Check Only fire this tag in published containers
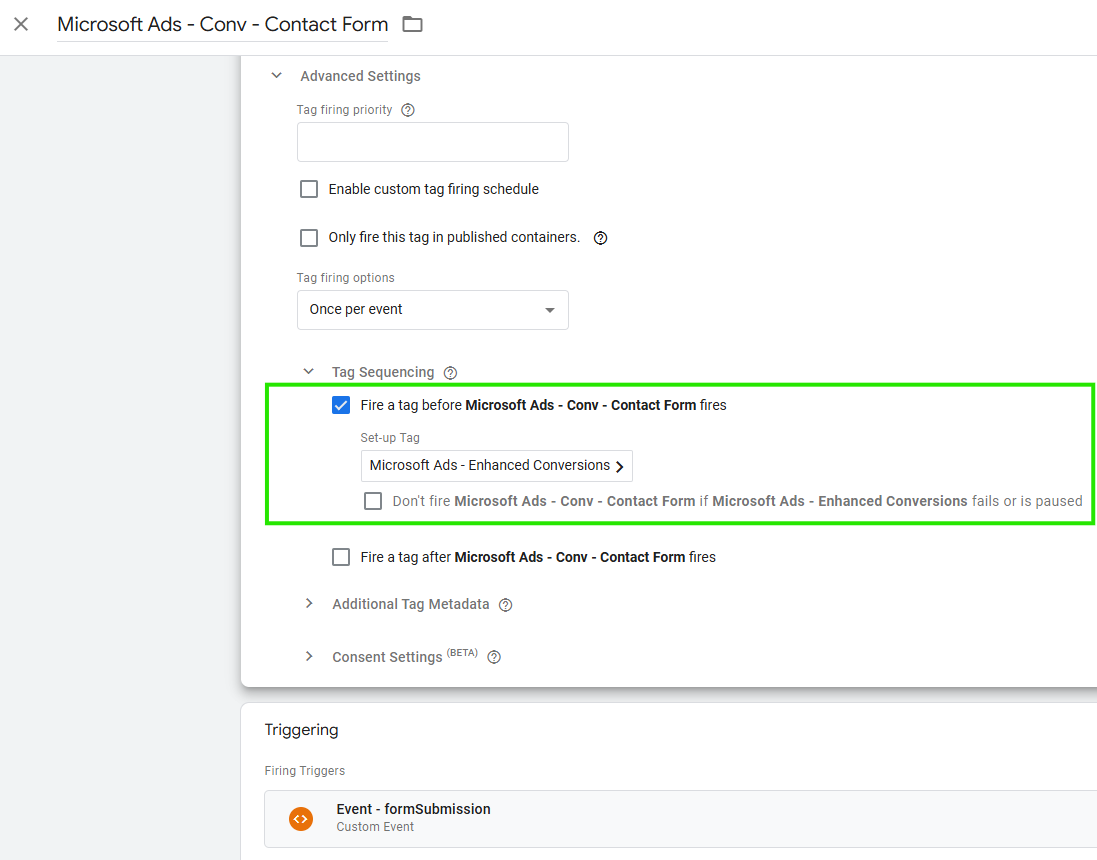 (x=309, y=238)
